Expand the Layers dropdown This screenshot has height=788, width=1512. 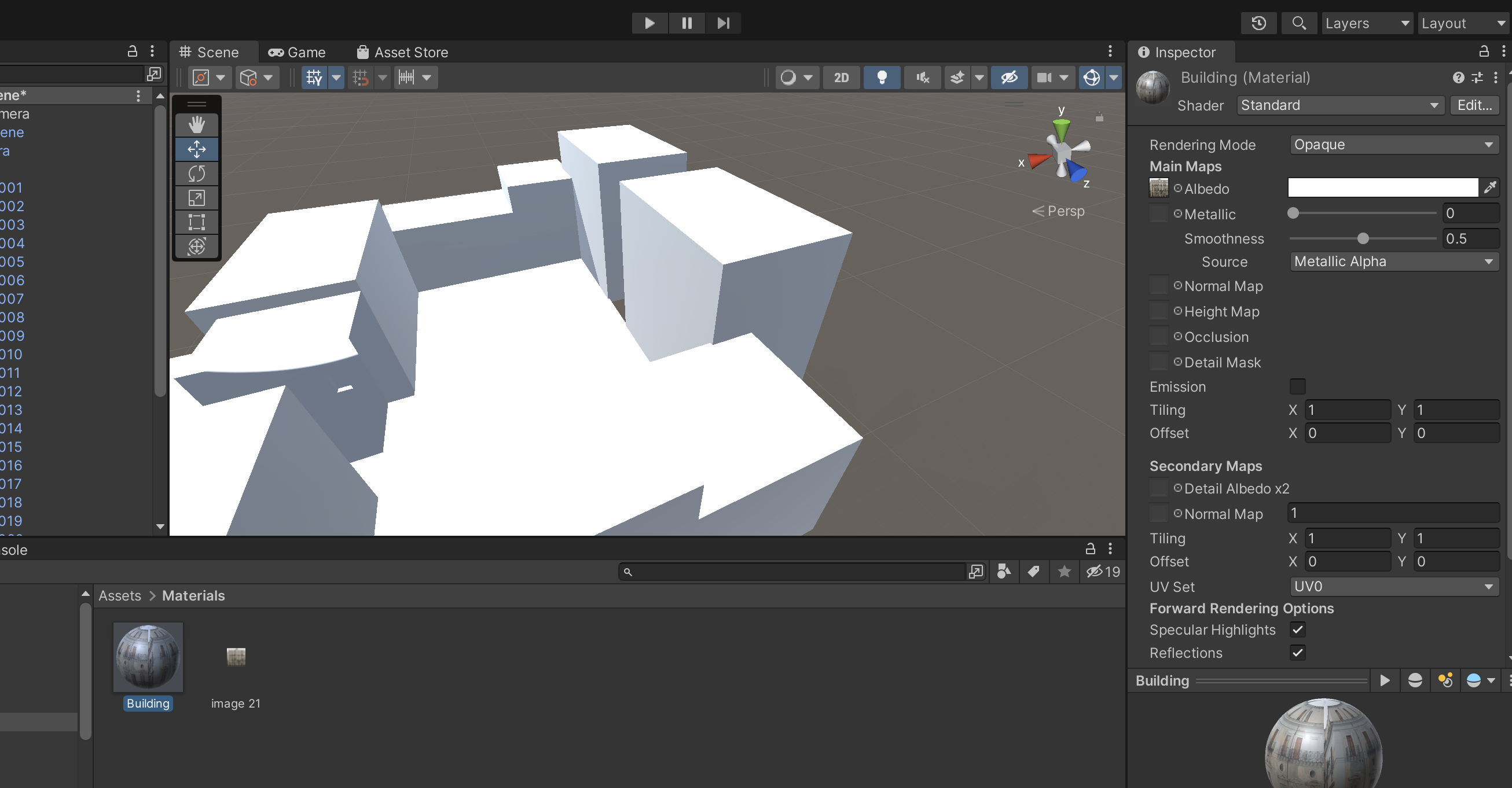coord(1367,23)
